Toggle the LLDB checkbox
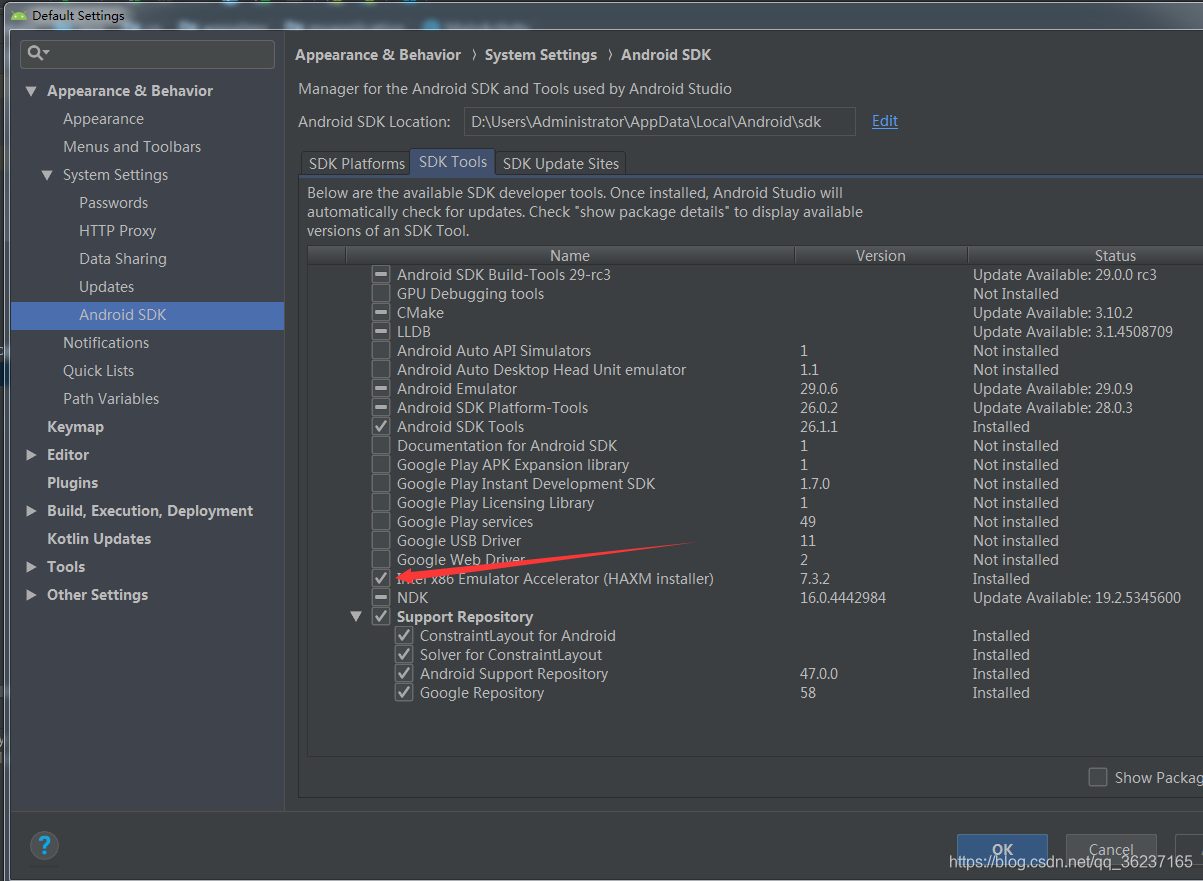This screenshot has width=1203, height=881. pos(381,331)
